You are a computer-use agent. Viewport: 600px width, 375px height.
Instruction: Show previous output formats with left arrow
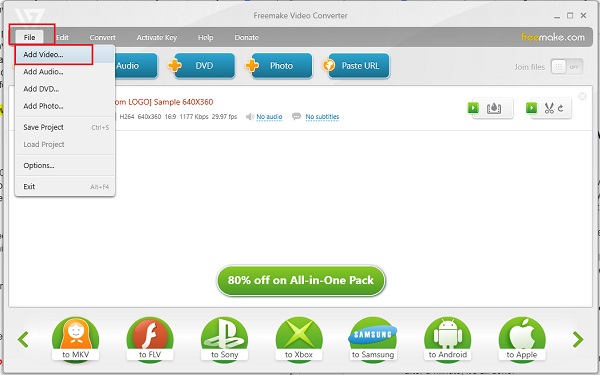[23, 339]
